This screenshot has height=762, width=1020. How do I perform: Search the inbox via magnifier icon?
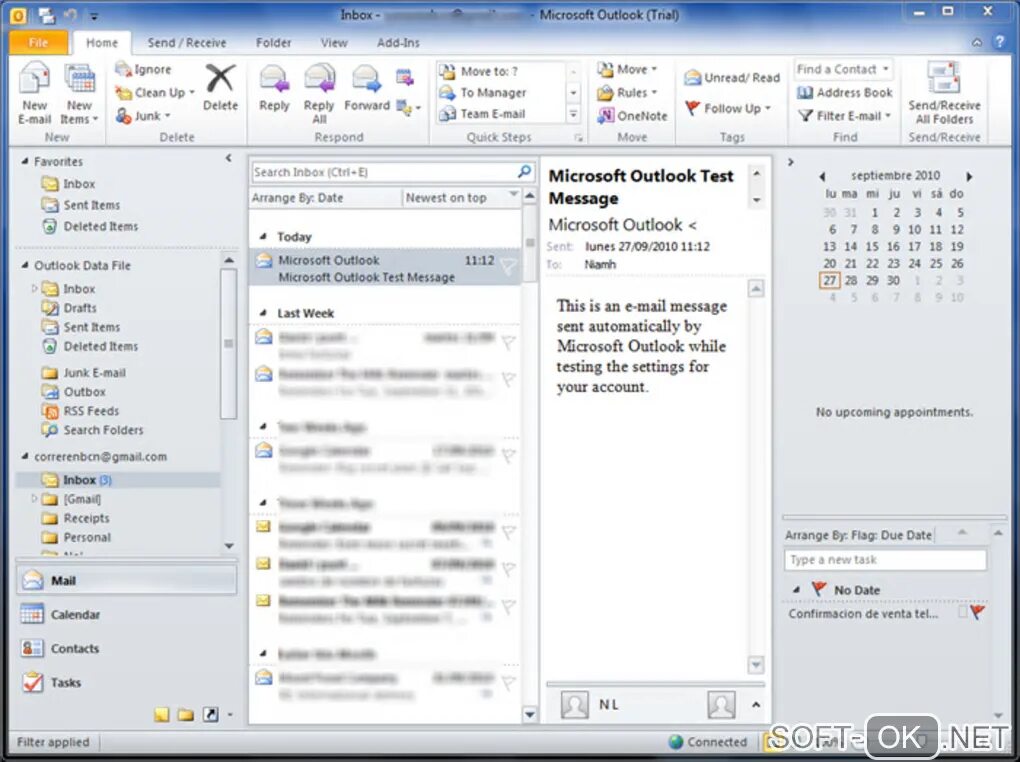coord(524,171)
